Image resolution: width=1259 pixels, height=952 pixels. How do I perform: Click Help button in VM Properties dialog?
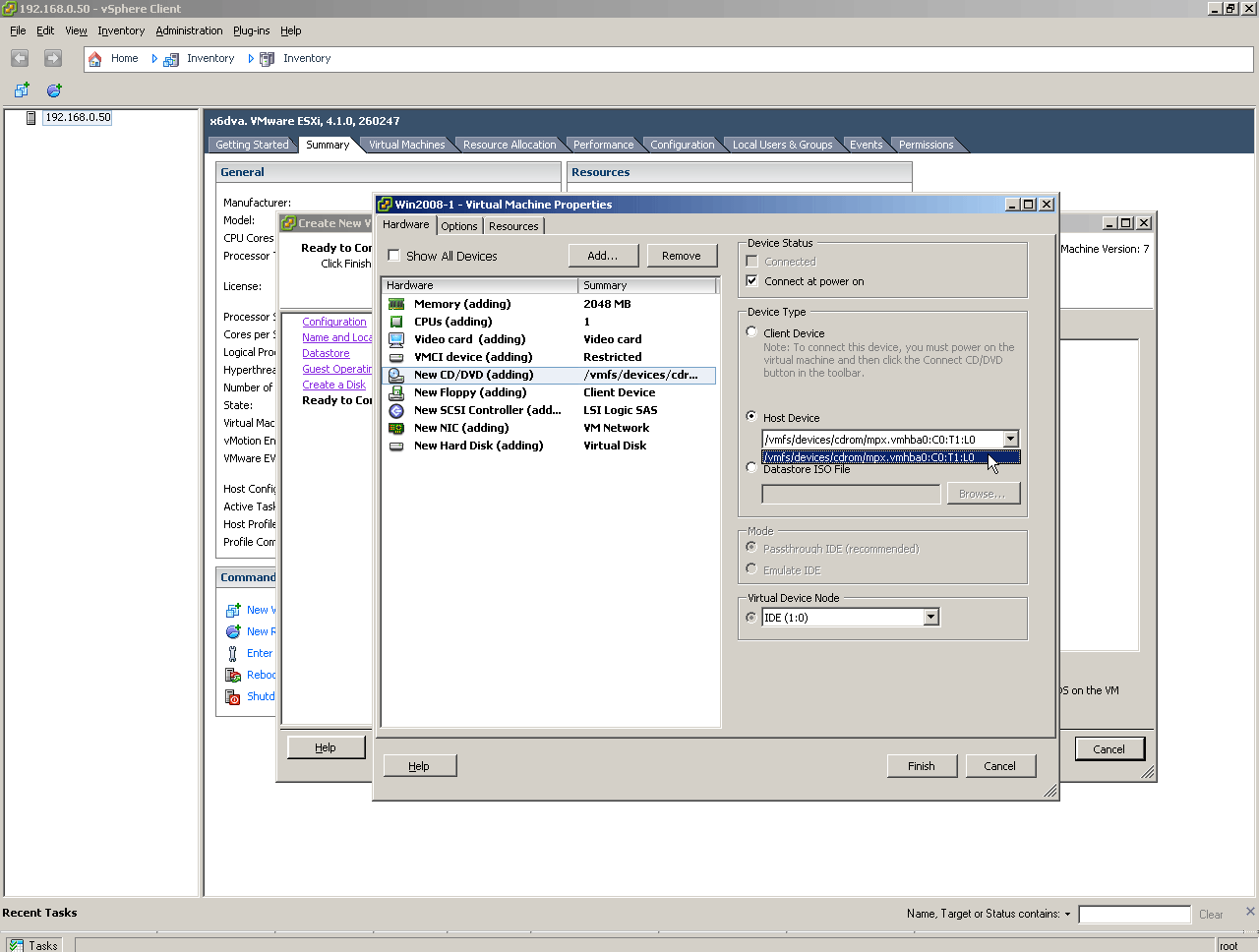pyautogui.click(x=419, y=766)
